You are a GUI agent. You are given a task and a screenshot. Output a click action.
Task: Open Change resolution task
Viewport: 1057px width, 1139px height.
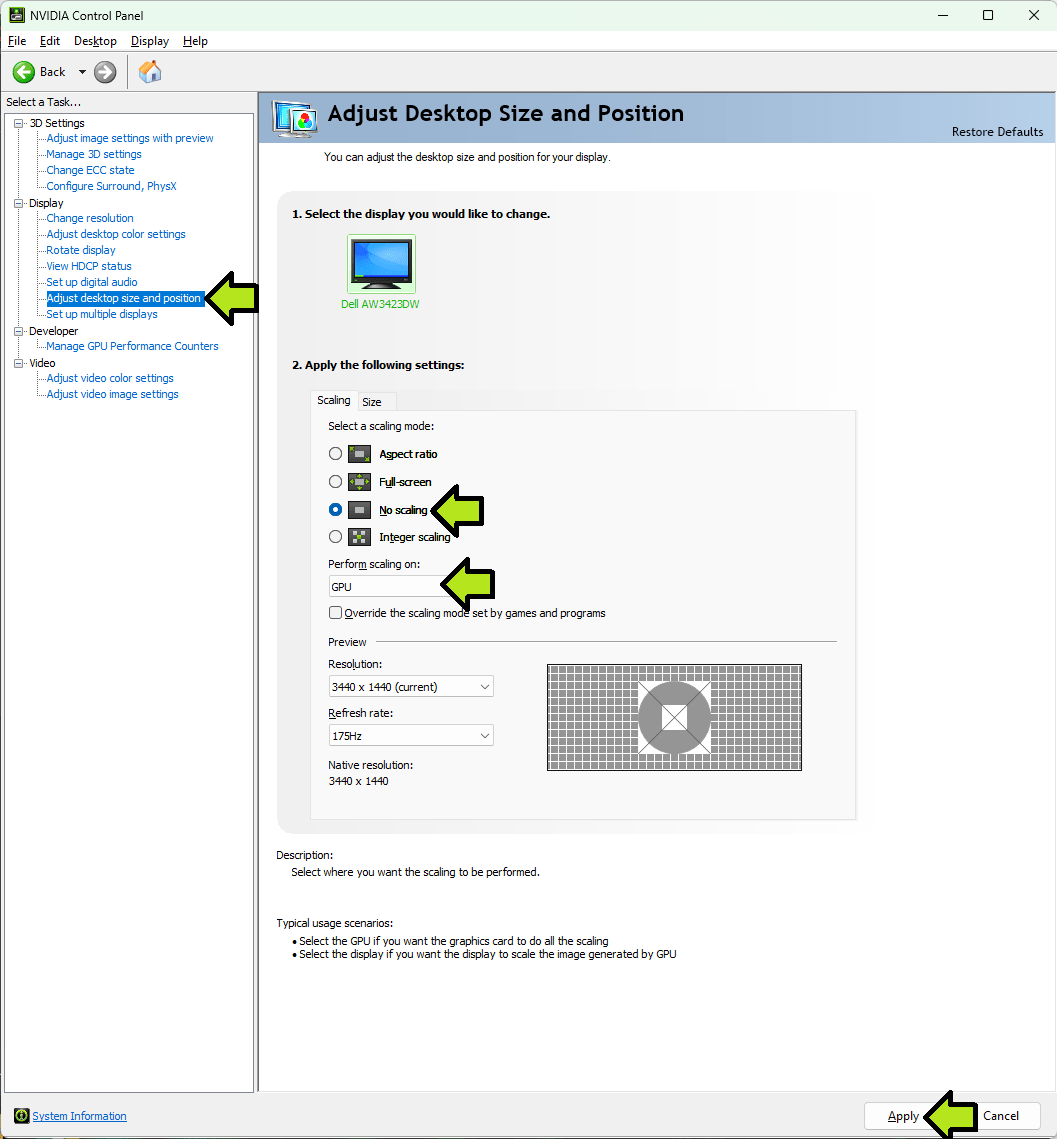(x=90, y=218)
